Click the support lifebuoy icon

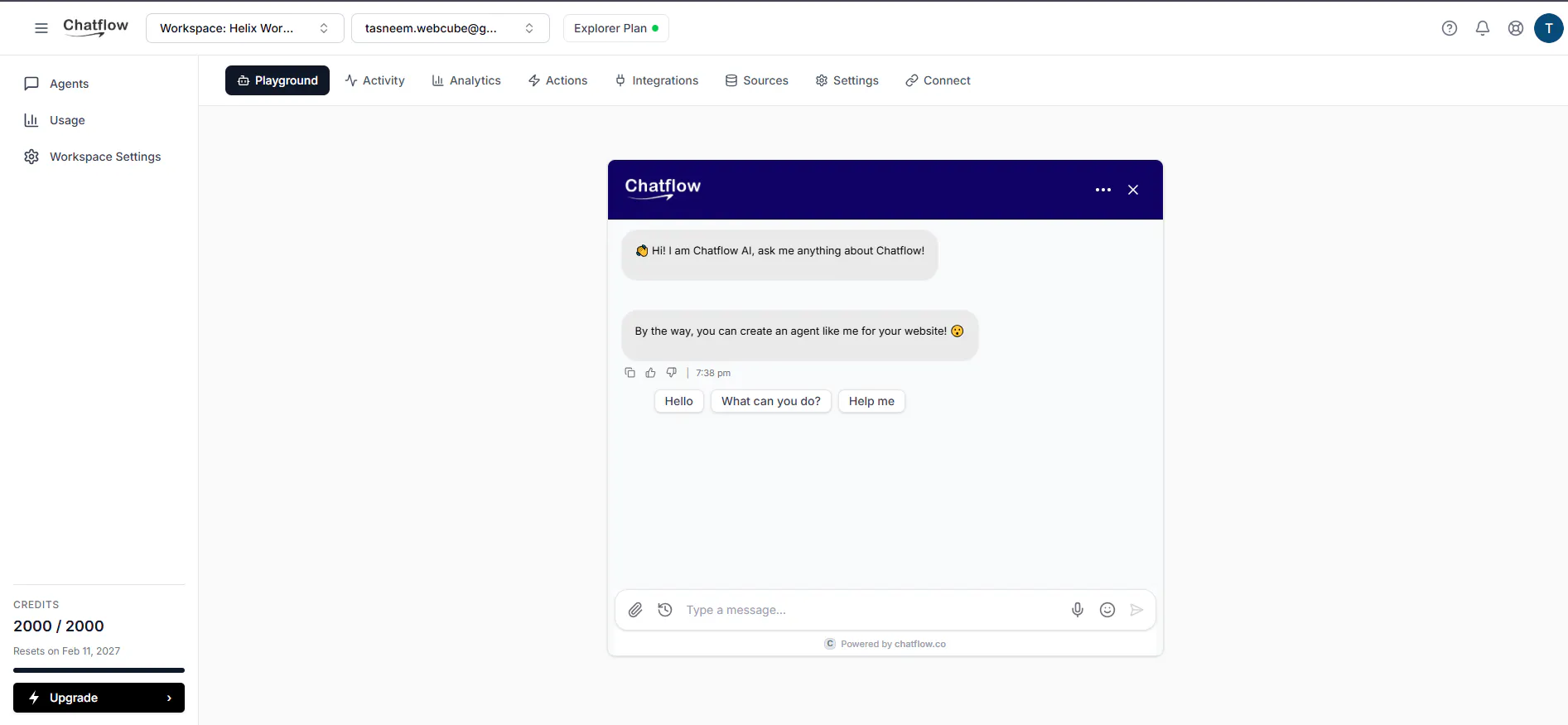pos(1516,28)
